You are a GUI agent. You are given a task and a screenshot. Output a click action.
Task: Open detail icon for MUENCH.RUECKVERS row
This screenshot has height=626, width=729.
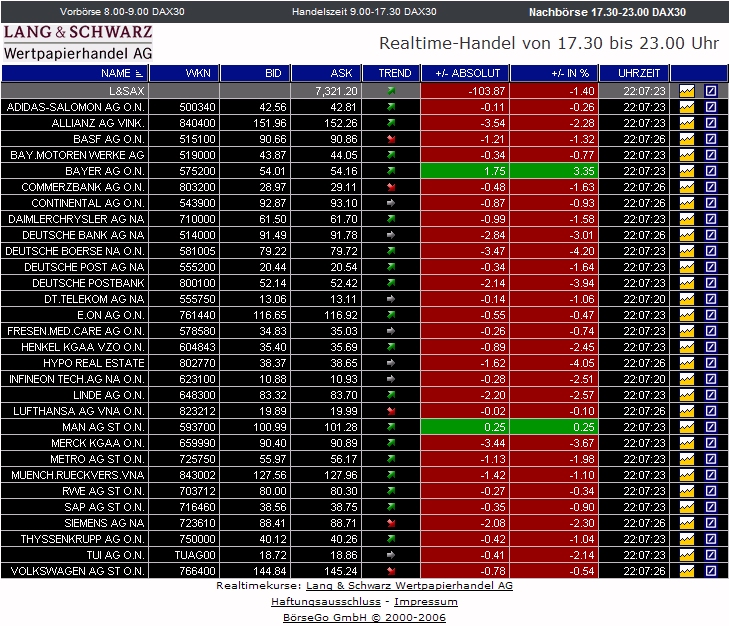pos(710,475)
